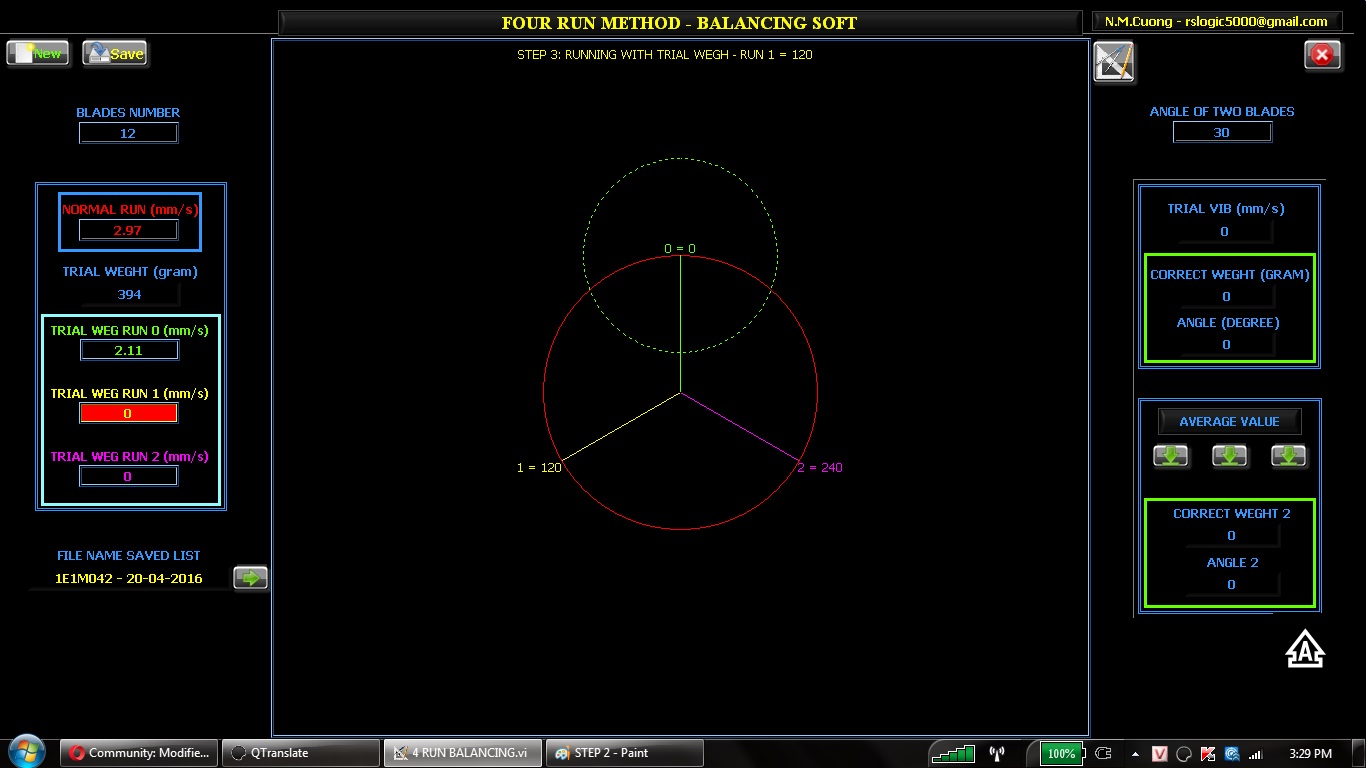Select the red Trial Weg Run 1 field

128,413
